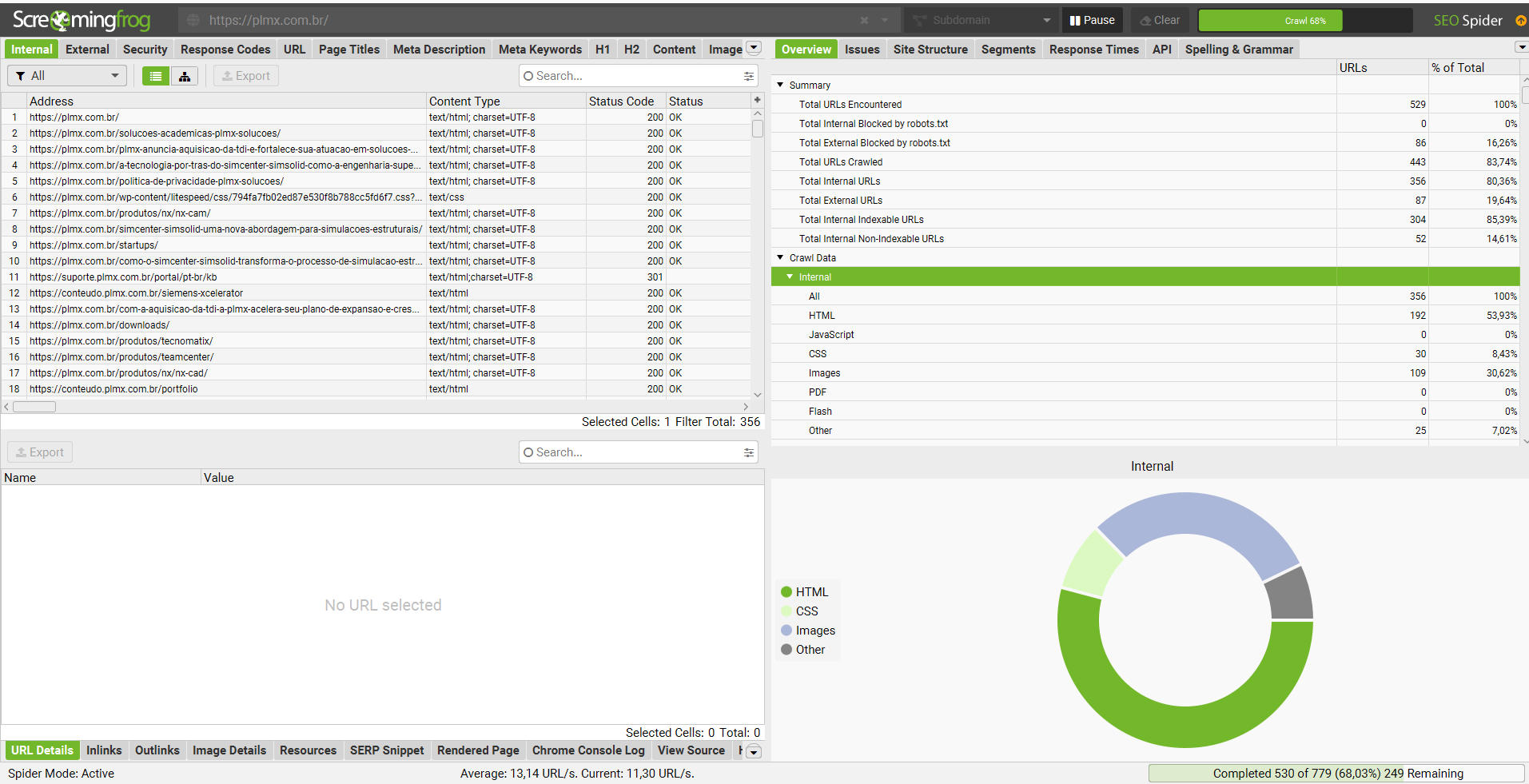
Task: Open right panel tabs overflow arrow
Action: [x=1522, y=48]
